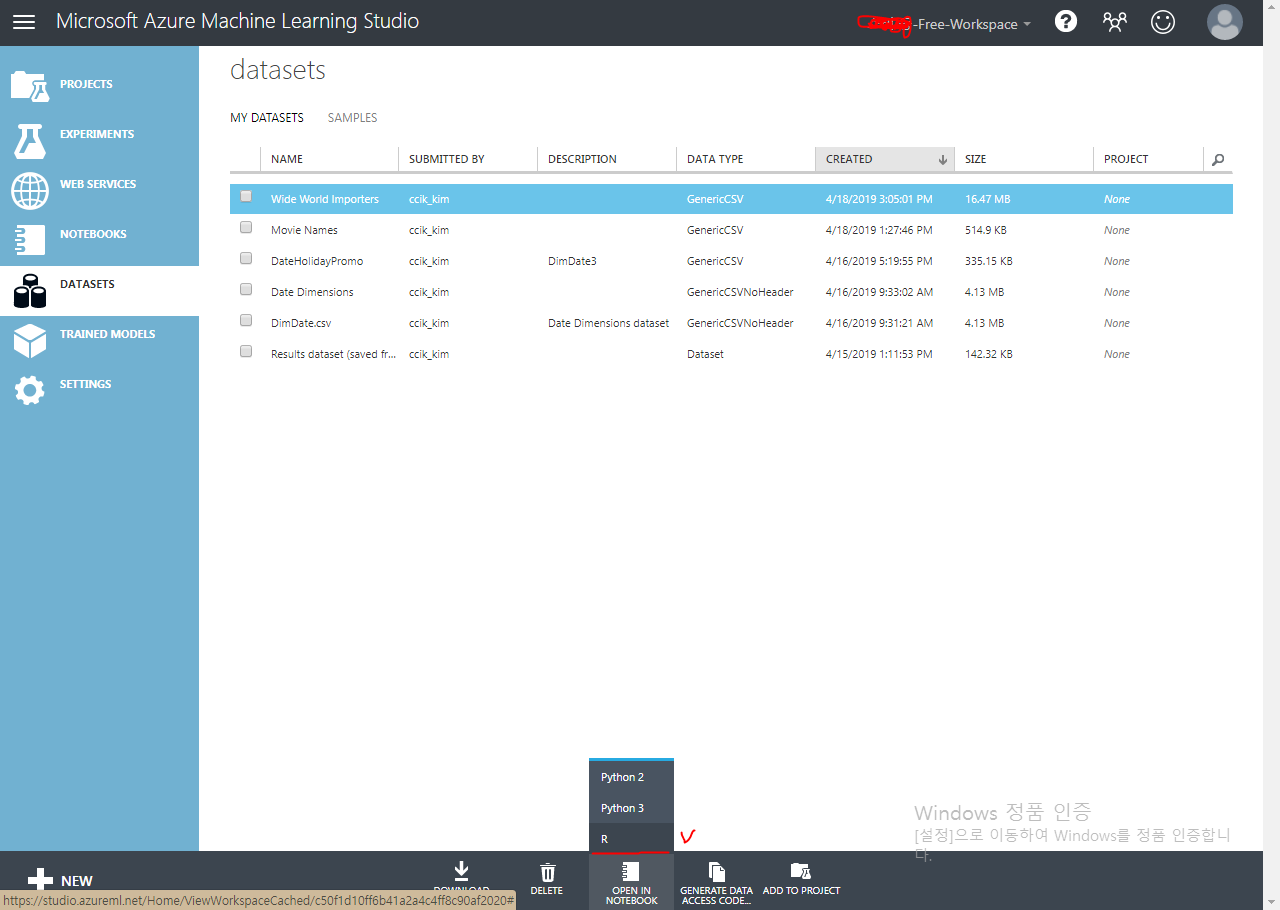Open the Settings section

(85, 384)
